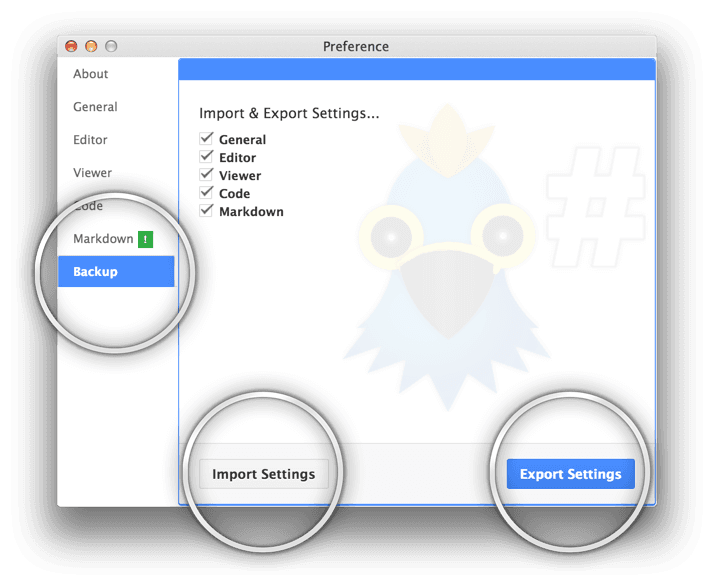
Task: Click the Preference window title bar
Action: [x=356, y=46]
